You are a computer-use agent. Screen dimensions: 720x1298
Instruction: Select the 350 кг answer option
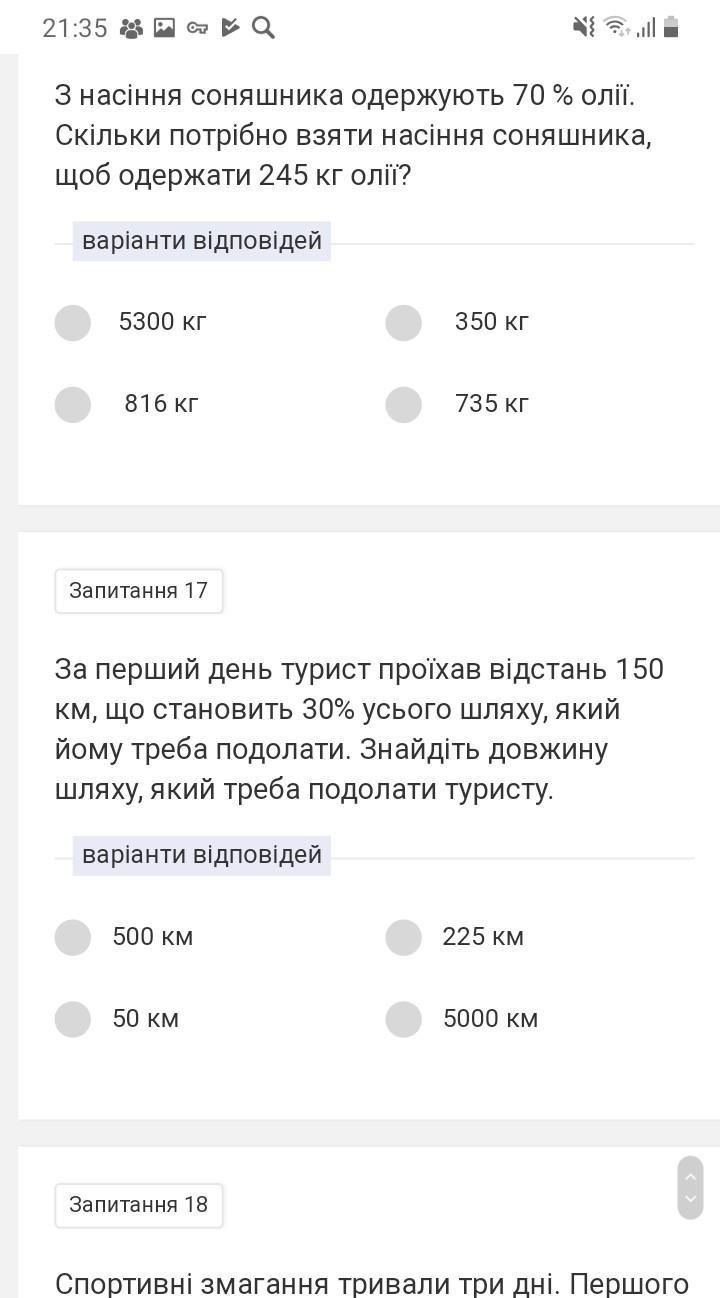[x=404, y=322]
